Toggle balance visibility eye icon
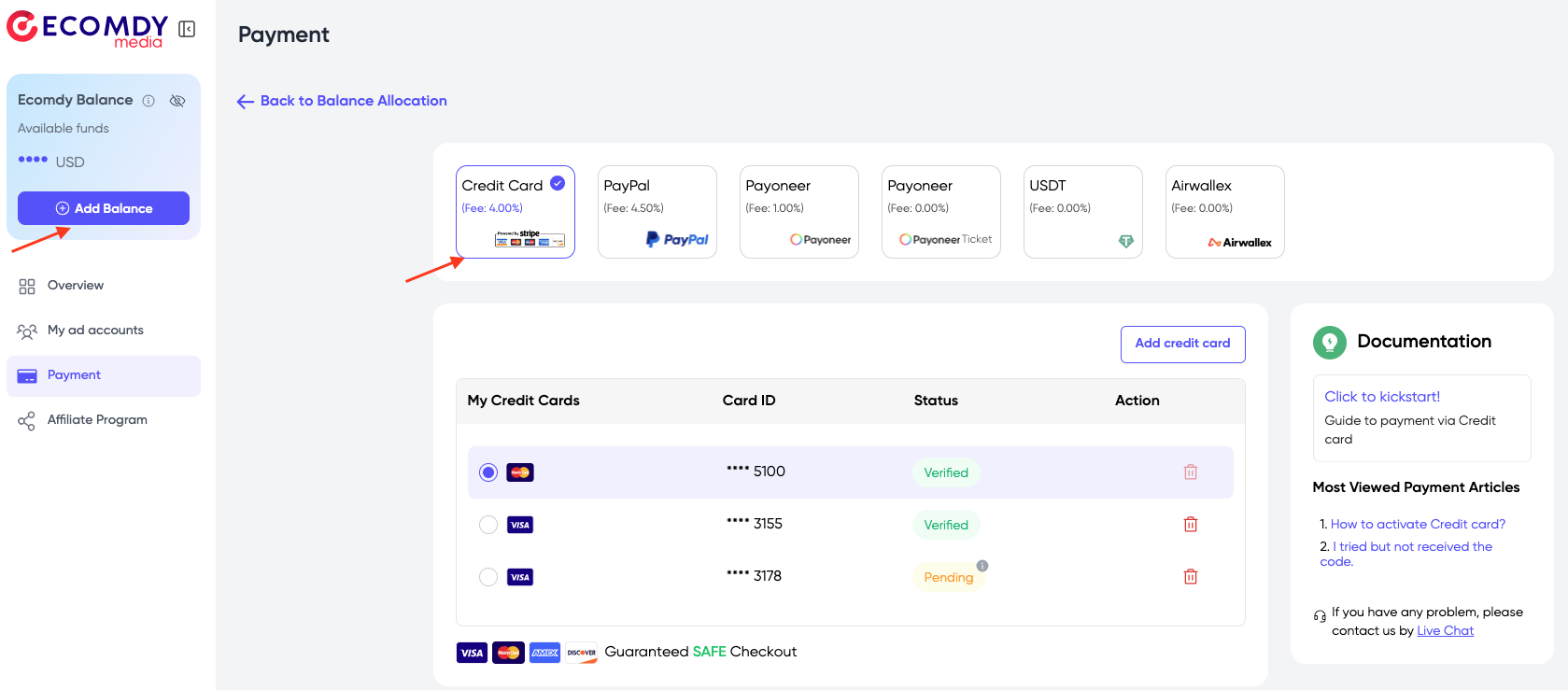 pos(177,101)
